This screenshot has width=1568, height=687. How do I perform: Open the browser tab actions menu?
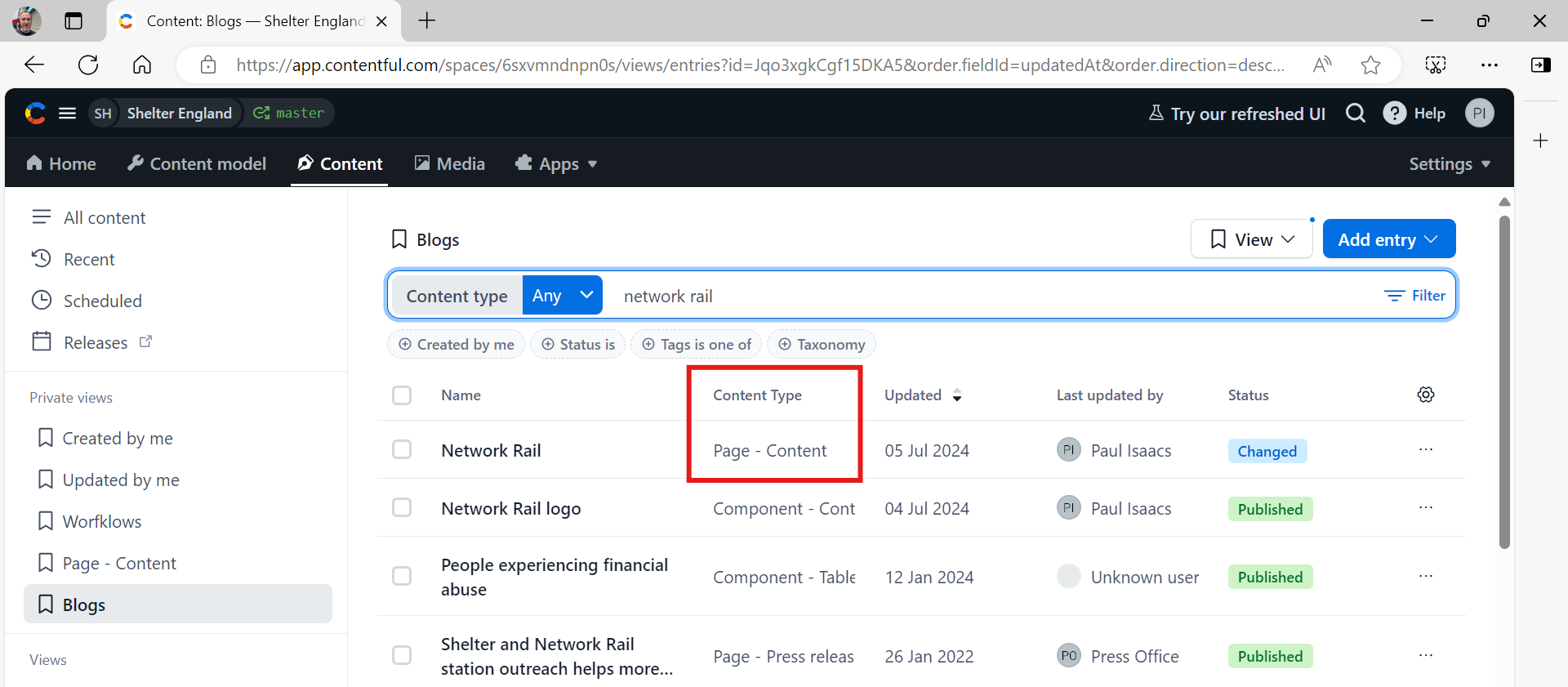[73, 21]
